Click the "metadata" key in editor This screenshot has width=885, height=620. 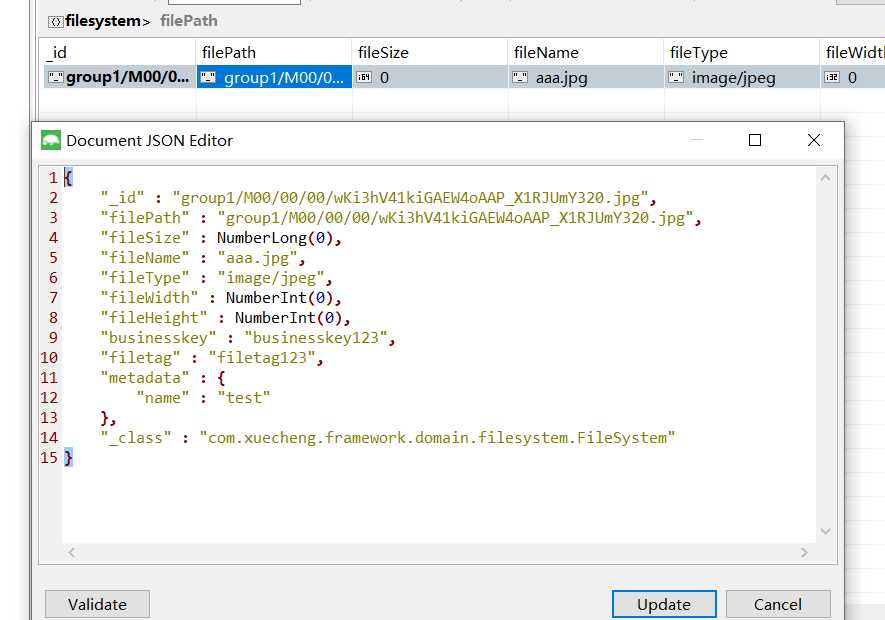click(x=144, y=378)
